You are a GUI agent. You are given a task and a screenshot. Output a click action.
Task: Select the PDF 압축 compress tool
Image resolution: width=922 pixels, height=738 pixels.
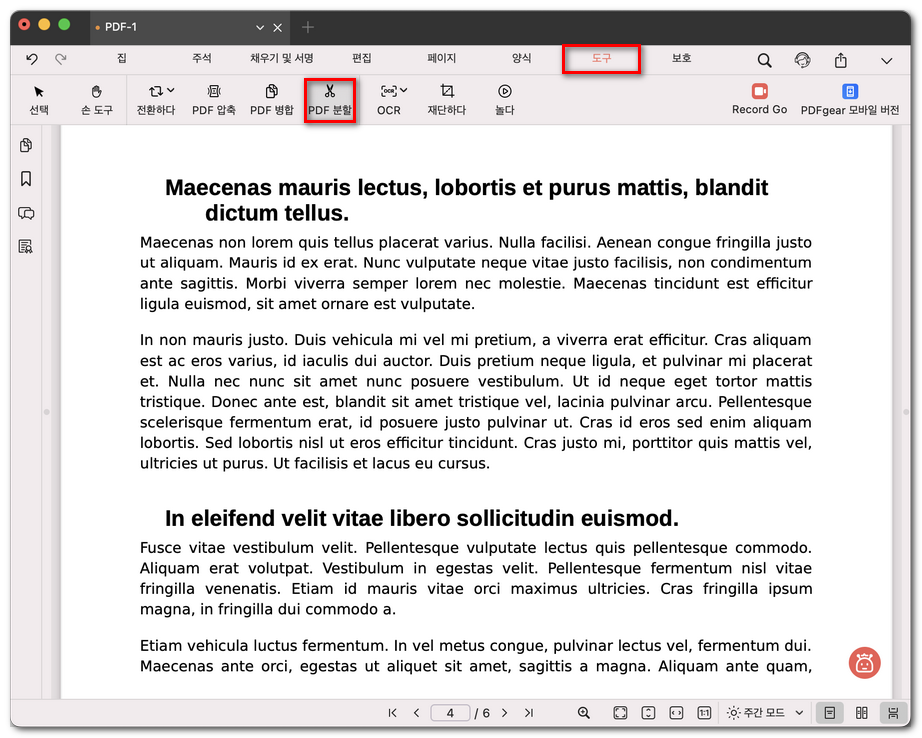click(213, 99)
